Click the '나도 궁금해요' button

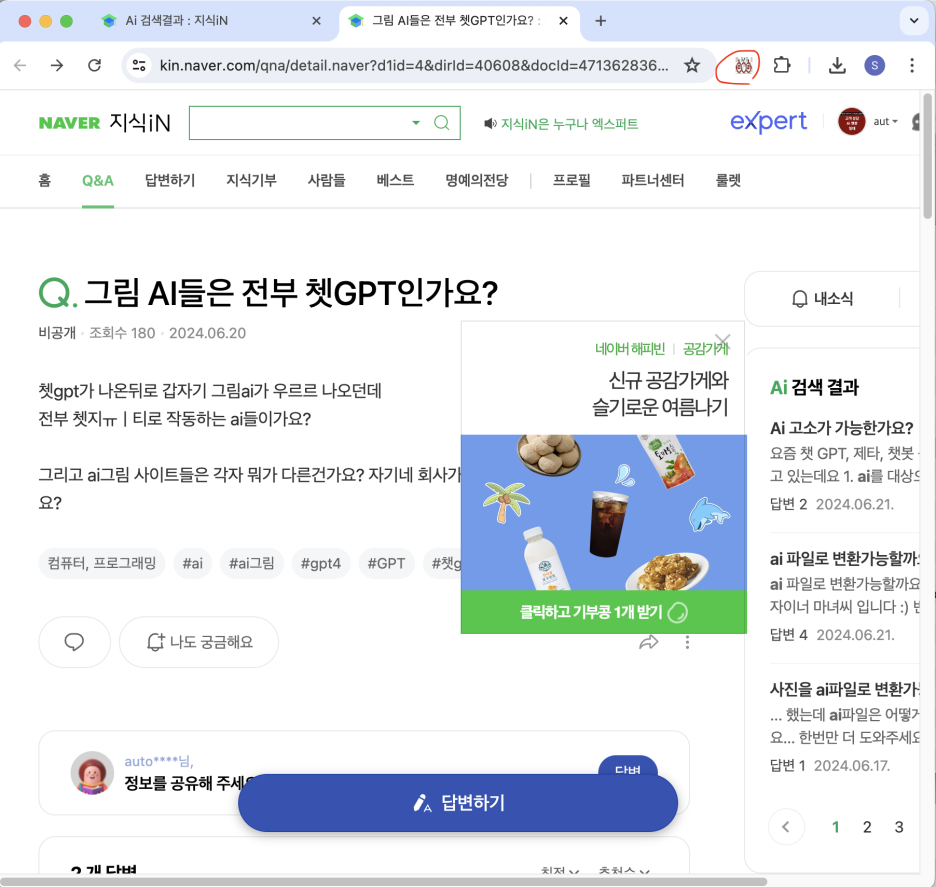pos(199,642)
